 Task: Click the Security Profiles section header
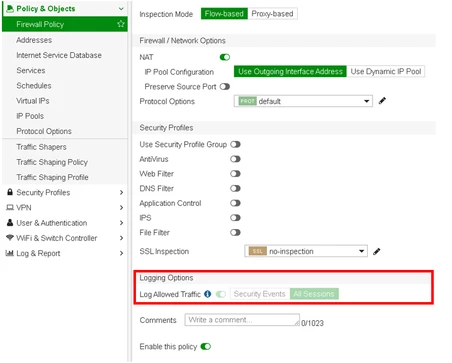[284, 128]
